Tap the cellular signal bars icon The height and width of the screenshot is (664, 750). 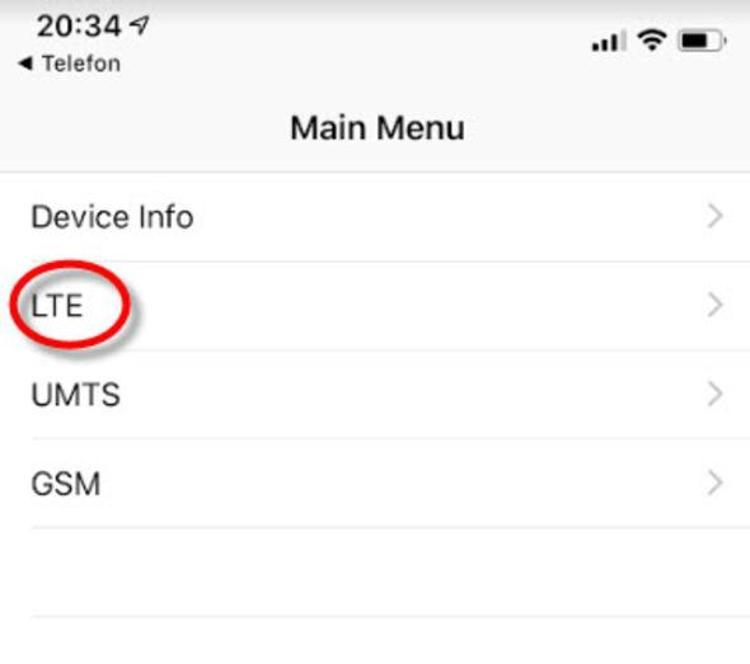click(x=608, y=42)
